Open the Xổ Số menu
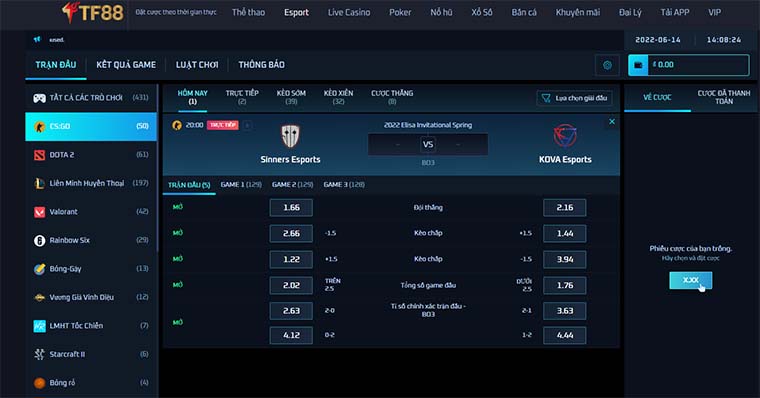Screen dimensions: 760x398 pos(482,13)
